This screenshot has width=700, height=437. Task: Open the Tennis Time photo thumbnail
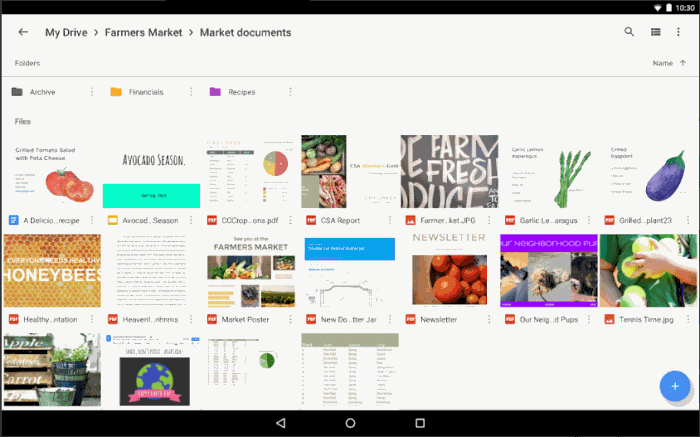[648, 271]
